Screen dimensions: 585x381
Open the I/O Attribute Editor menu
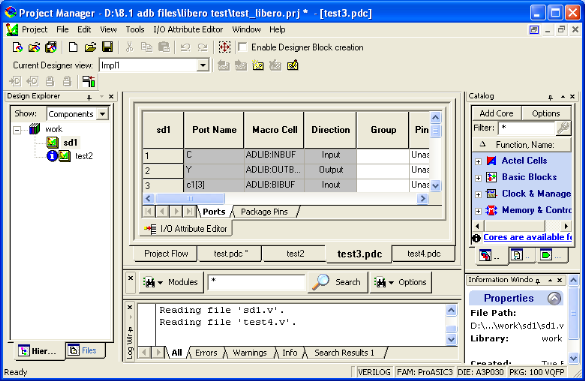click(x=188, y=29)
